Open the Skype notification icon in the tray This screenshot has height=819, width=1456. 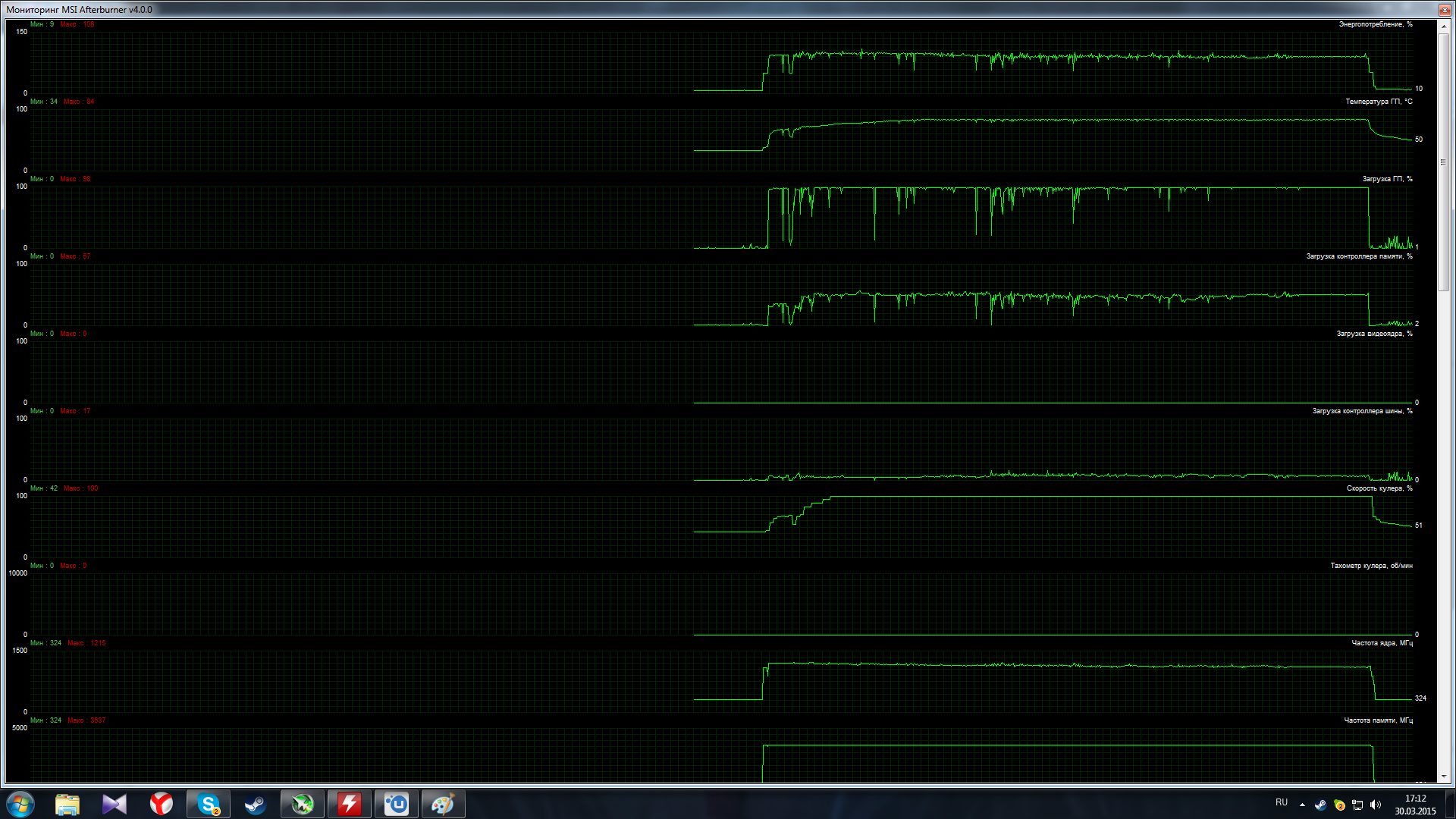pos(1339,805)
